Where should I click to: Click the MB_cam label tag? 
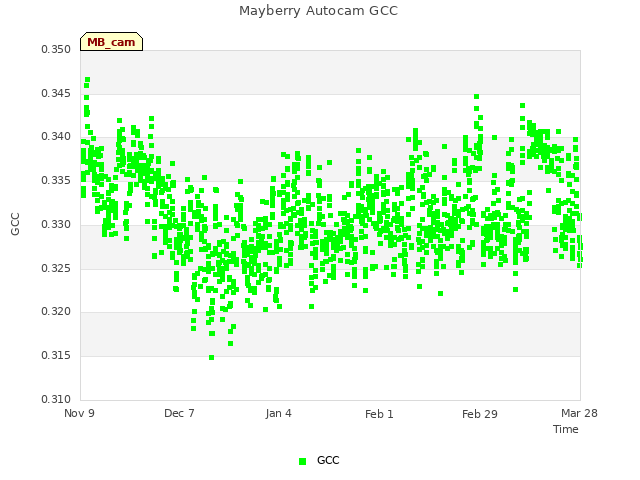coord(111,42)
